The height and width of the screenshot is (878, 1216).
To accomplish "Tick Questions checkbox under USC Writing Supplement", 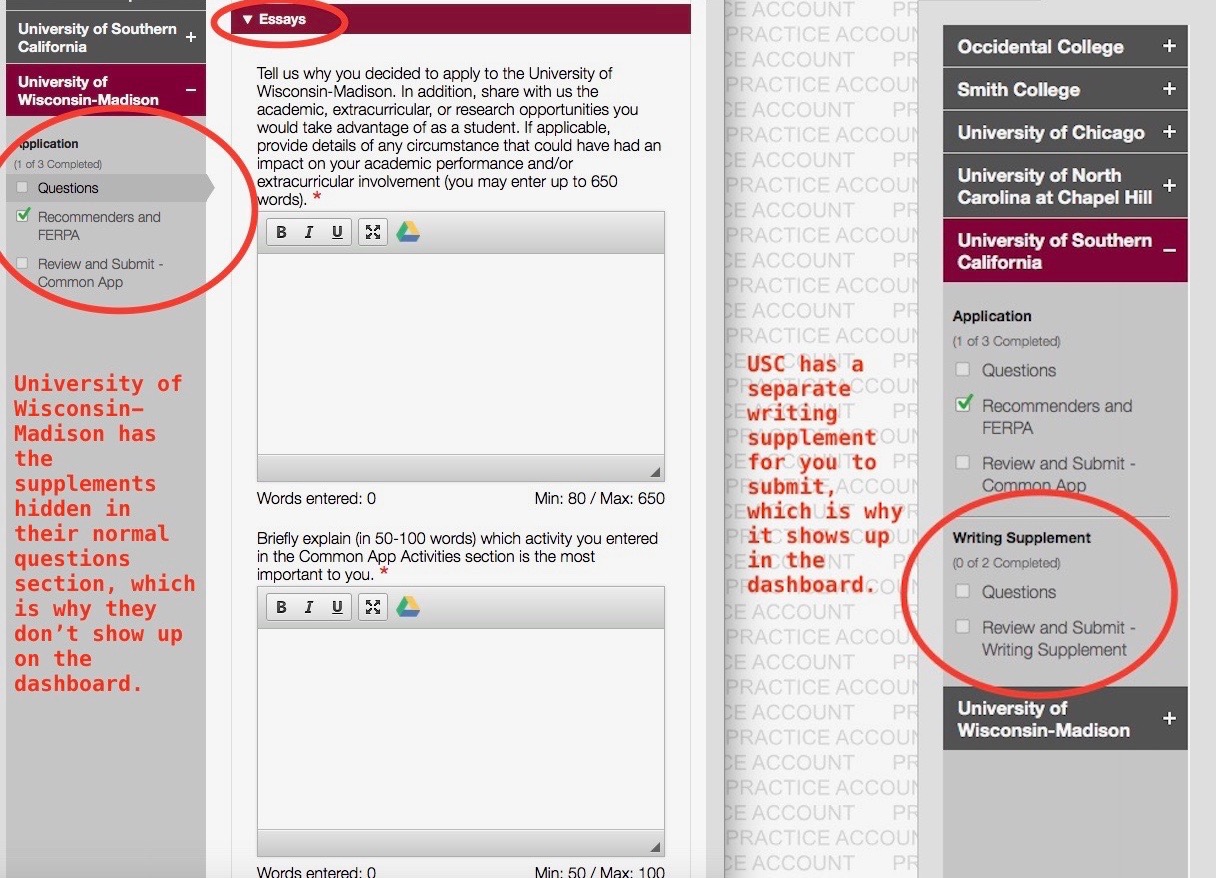I will 962,591.
